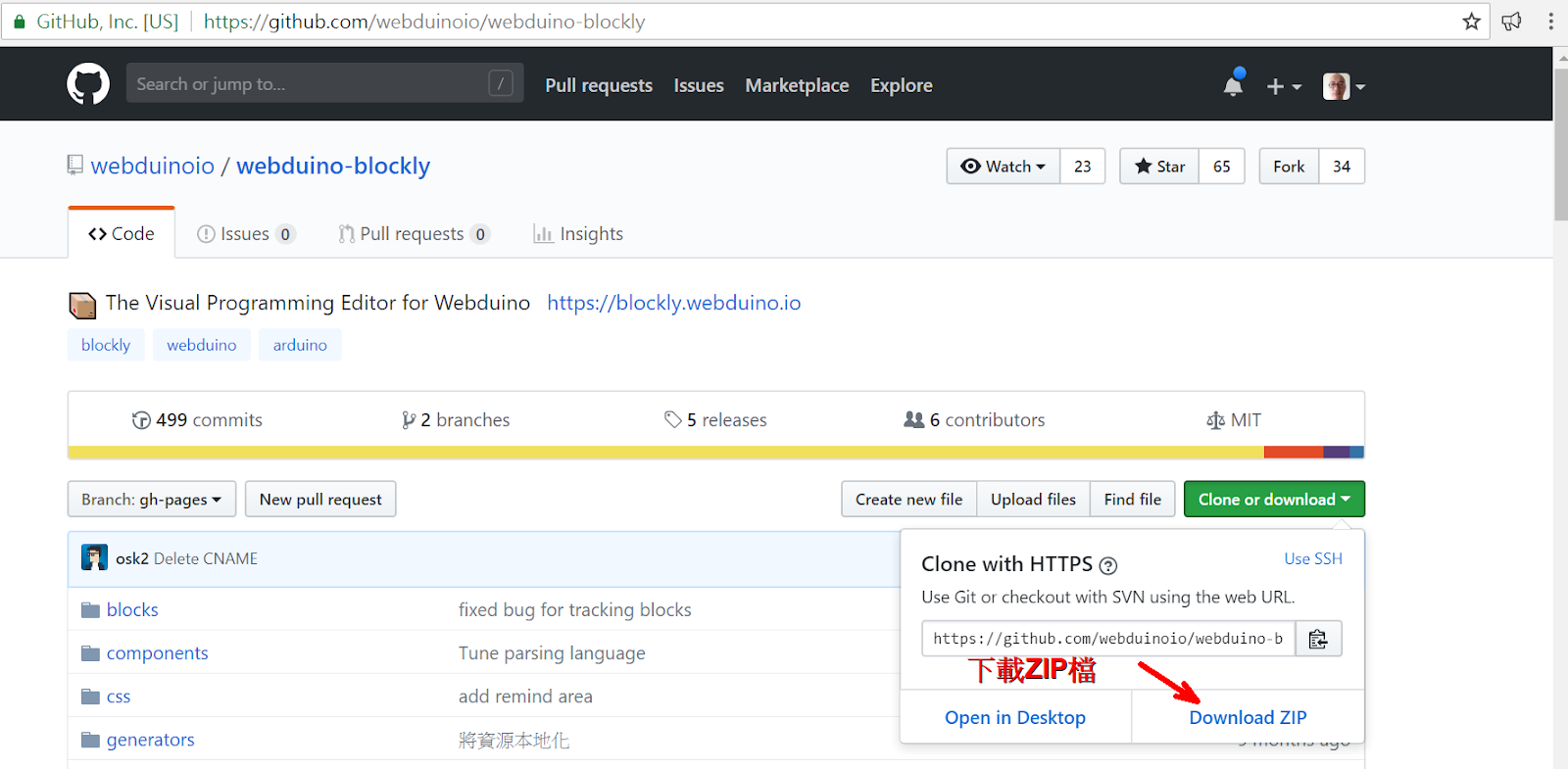Click the green padlock site info icon
Screen dimensions: 1568x769
(x=19, y=22)
